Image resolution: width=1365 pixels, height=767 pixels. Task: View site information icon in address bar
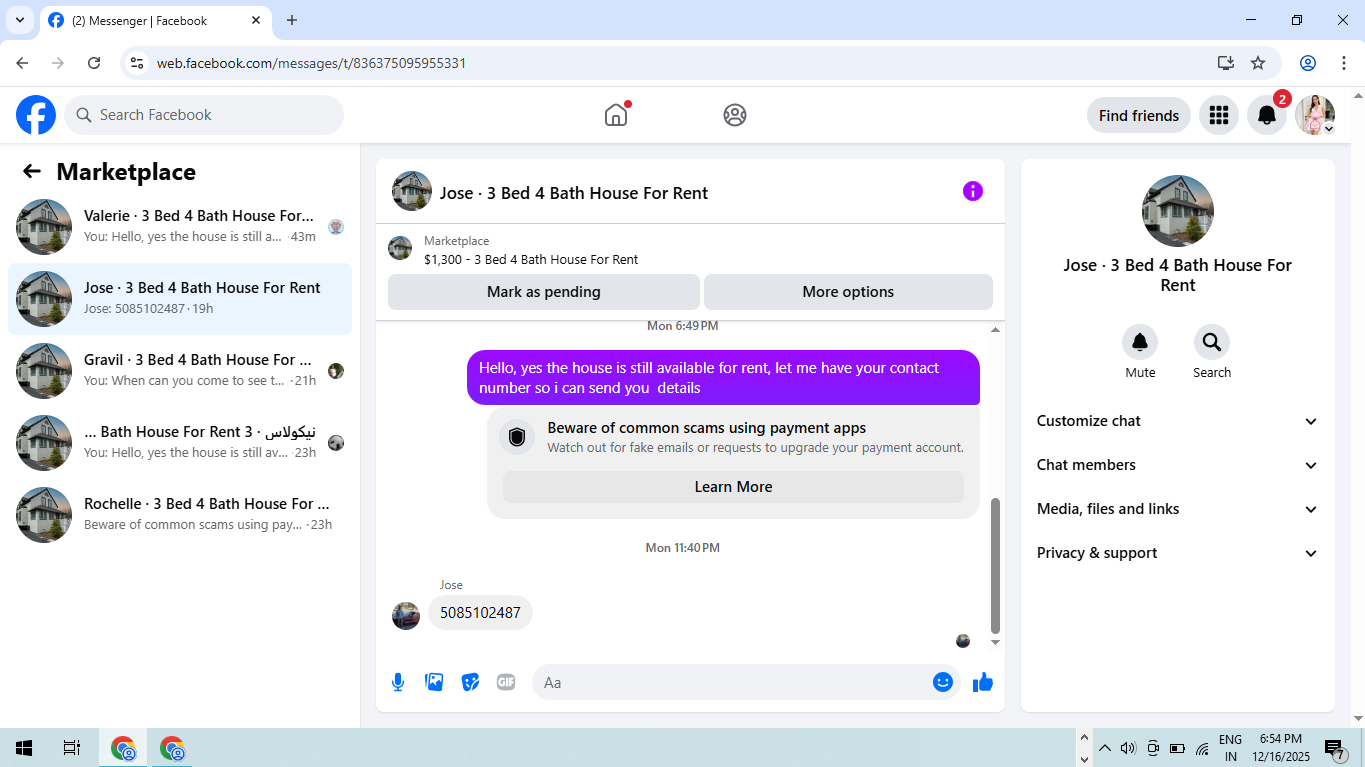(137, 63)
